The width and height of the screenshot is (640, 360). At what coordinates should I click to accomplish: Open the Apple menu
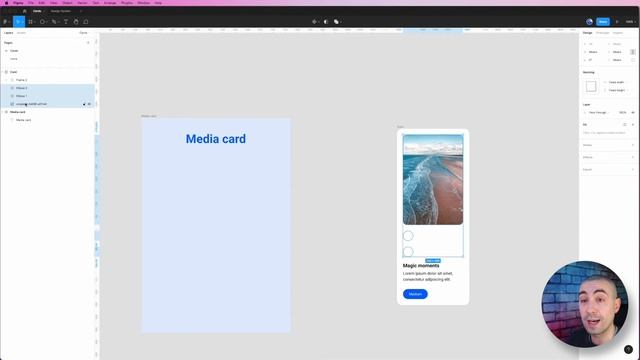pyautogui.click(x=6, y=3)
